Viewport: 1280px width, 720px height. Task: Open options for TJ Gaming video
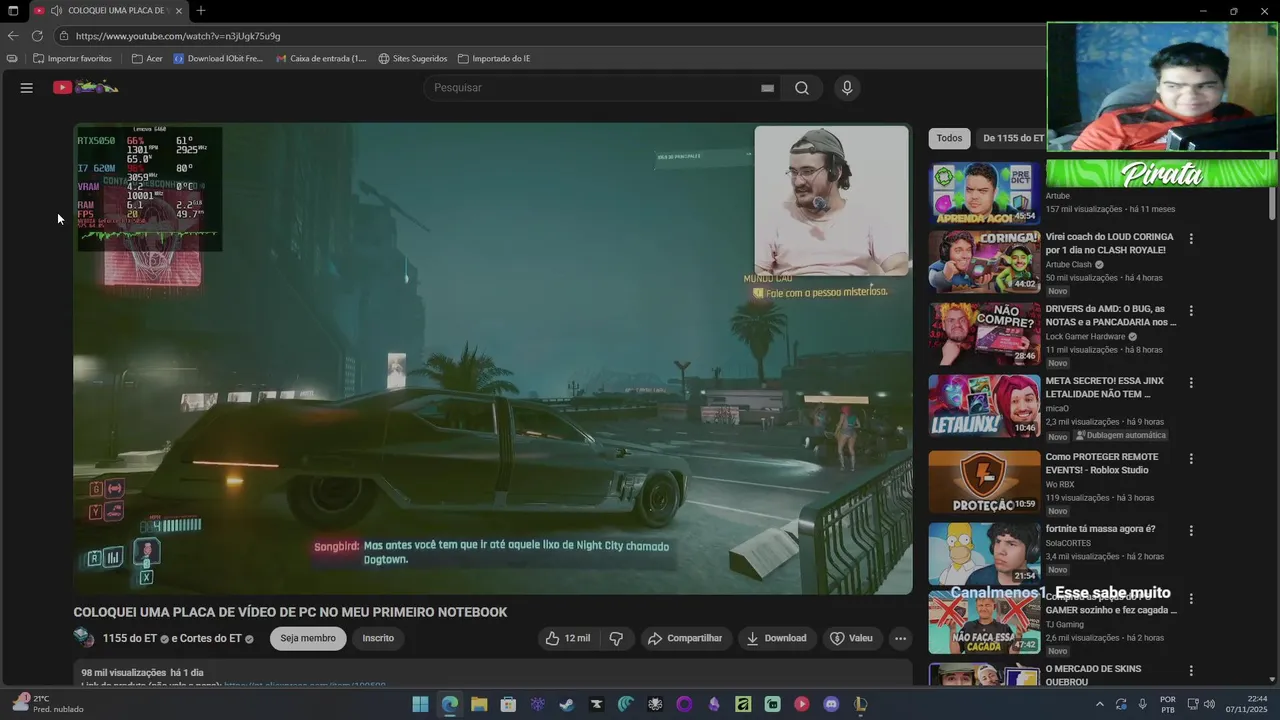(x=1191, y=599)
